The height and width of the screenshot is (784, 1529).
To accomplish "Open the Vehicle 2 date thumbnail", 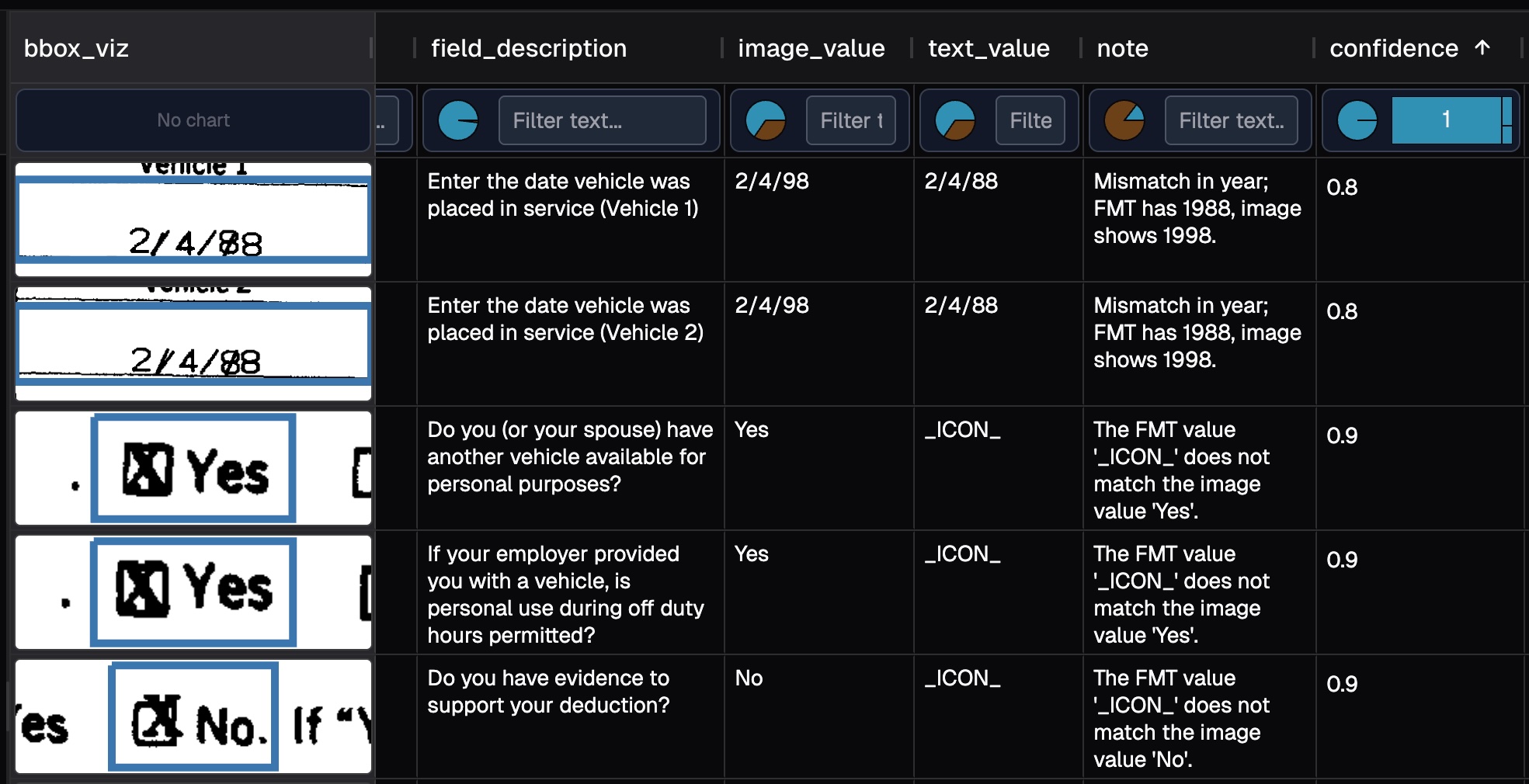I will coord(193,344).
